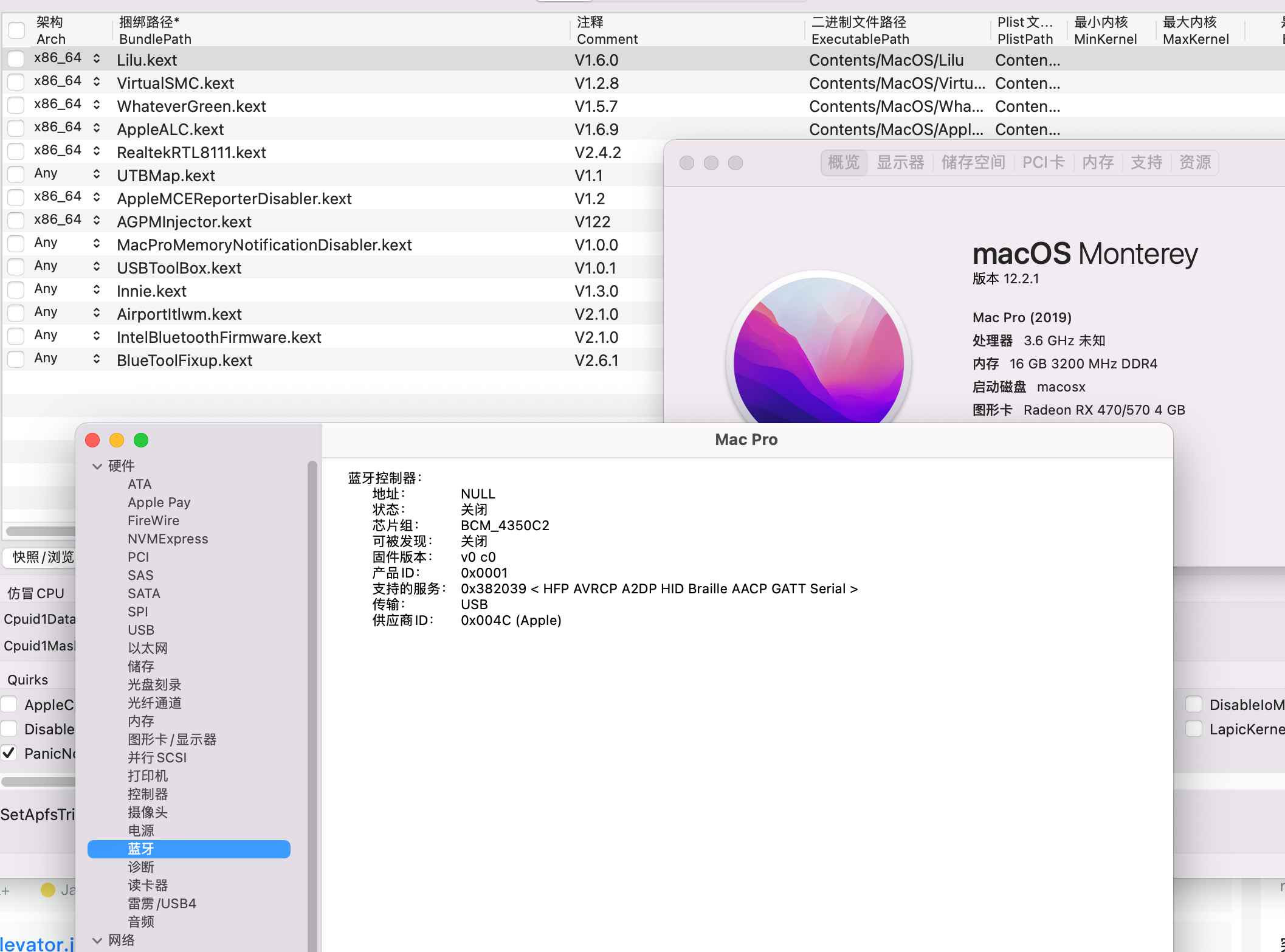This screenshot has height=952, width=1285.
Task: Change WhateverGreen.kext architecture via its stepper arrows
Action: coord(97,105)
